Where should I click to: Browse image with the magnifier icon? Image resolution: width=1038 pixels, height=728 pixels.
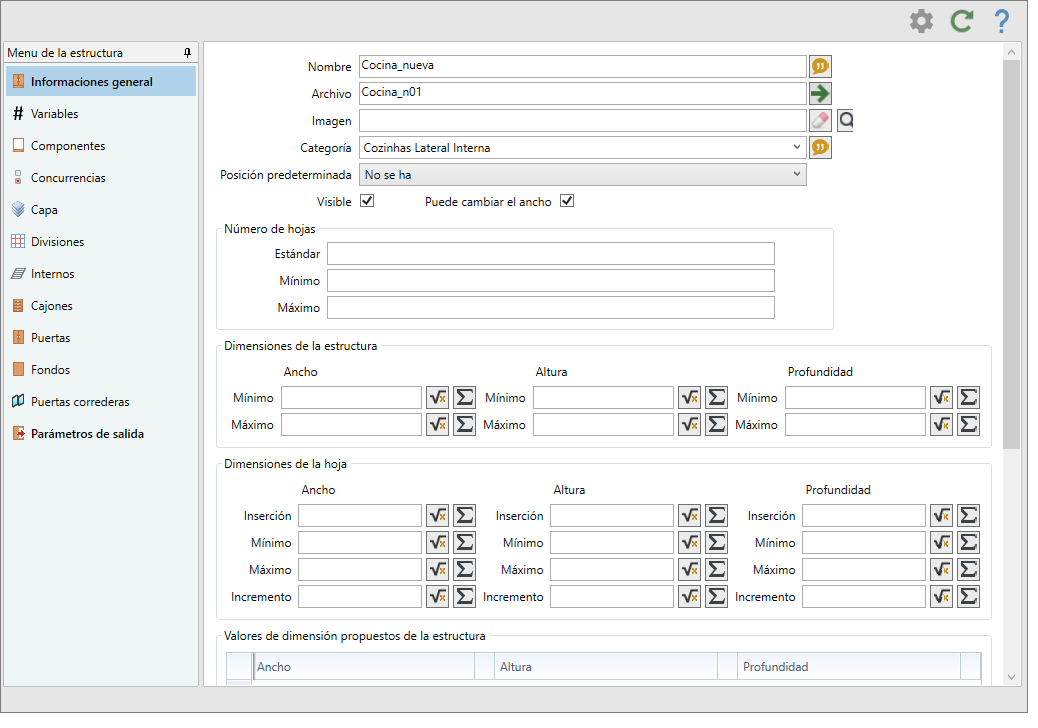(845, 120)
